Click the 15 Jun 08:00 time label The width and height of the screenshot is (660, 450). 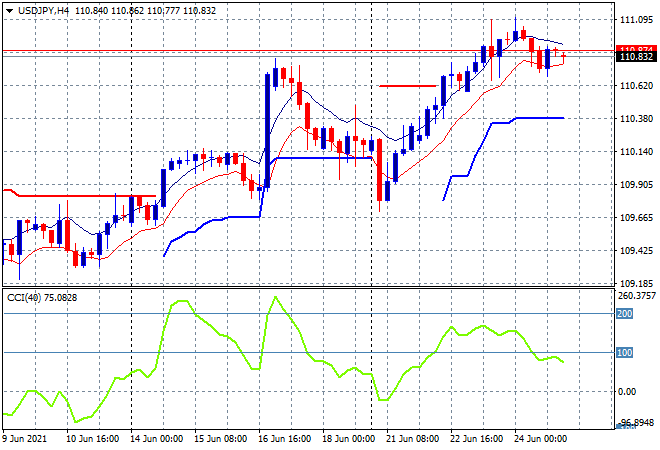[220, 439]
